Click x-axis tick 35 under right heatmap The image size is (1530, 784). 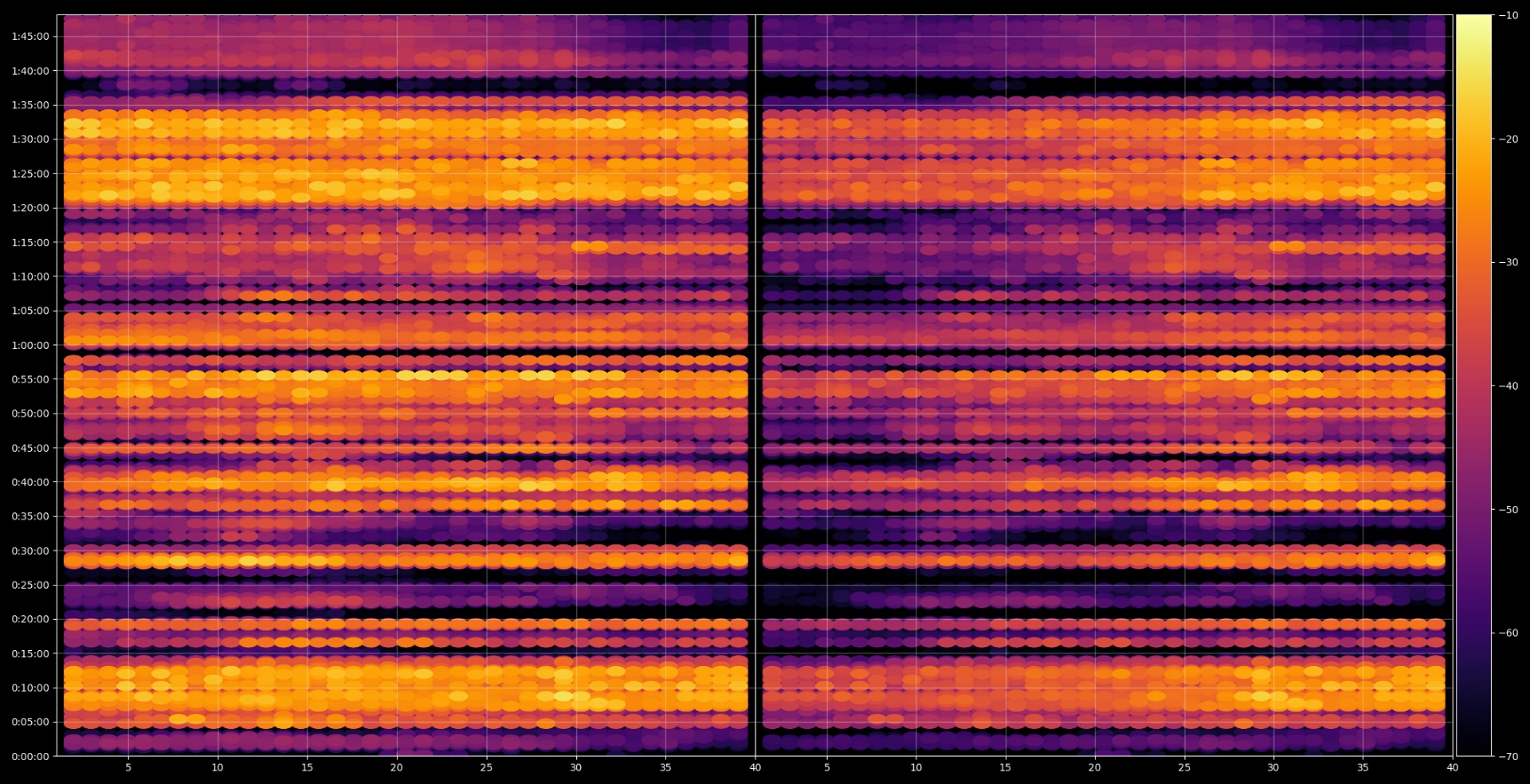point(1363,768)
